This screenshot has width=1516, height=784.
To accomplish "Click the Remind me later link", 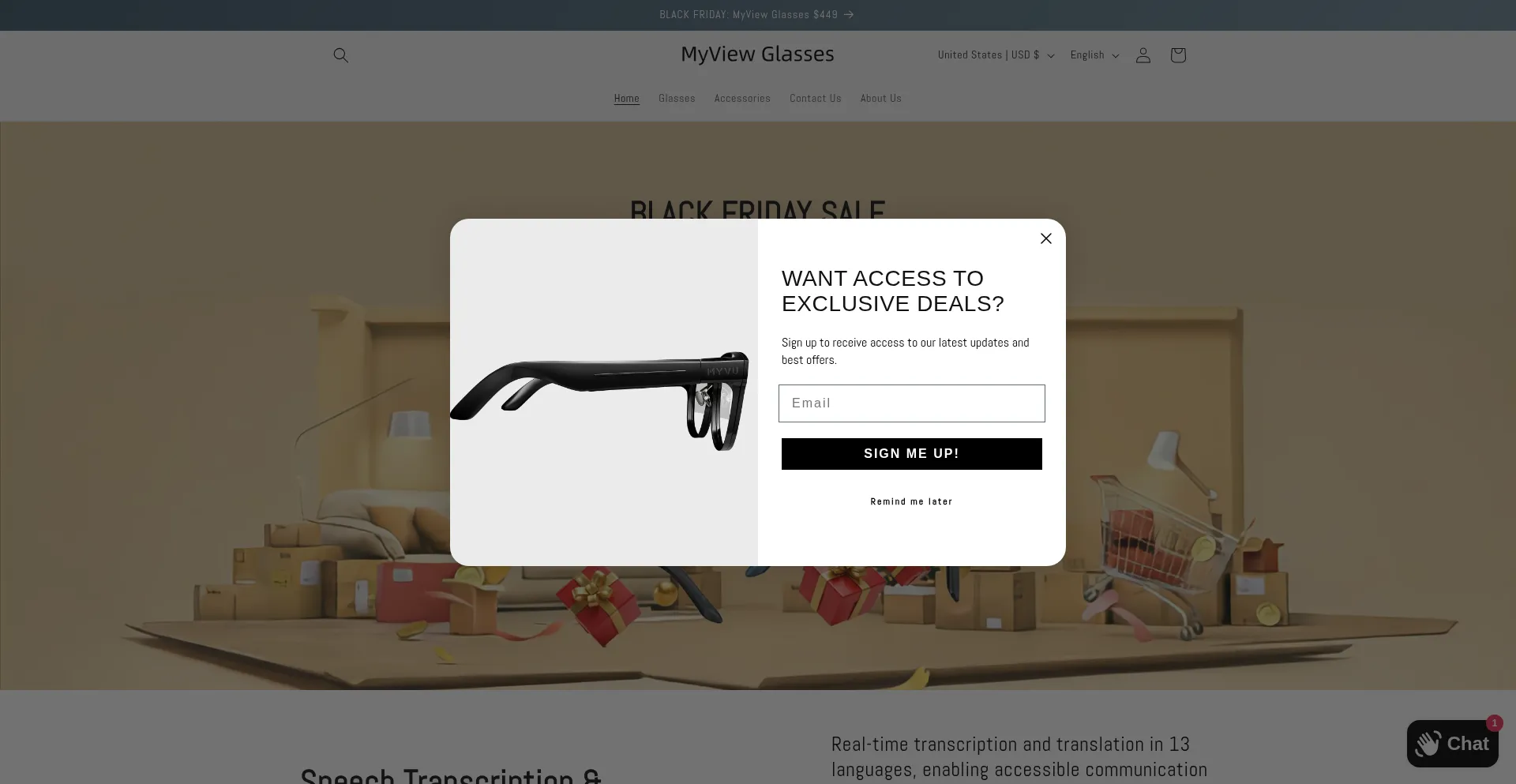I will tap(911, 502).
